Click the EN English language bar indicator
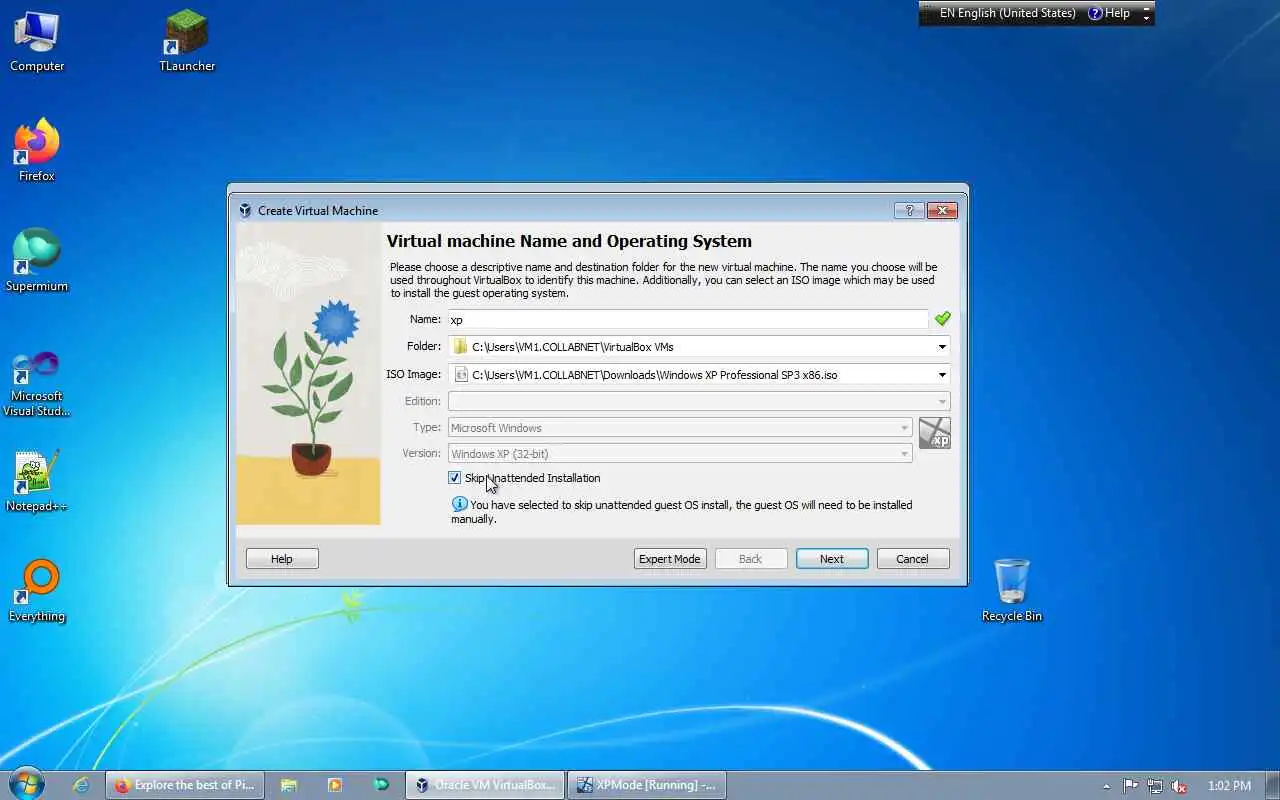The image size is (1280, 800). point(1008,13)
